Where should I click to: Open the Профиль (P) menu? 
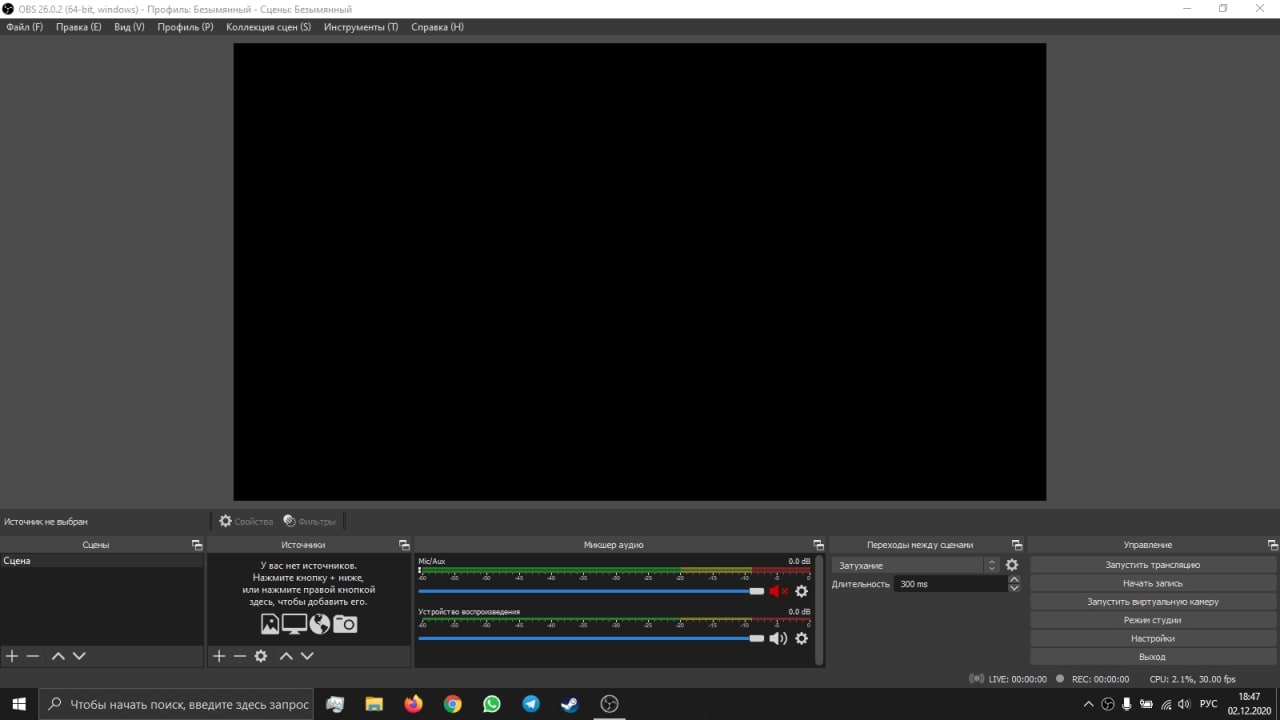coord(185,27)
